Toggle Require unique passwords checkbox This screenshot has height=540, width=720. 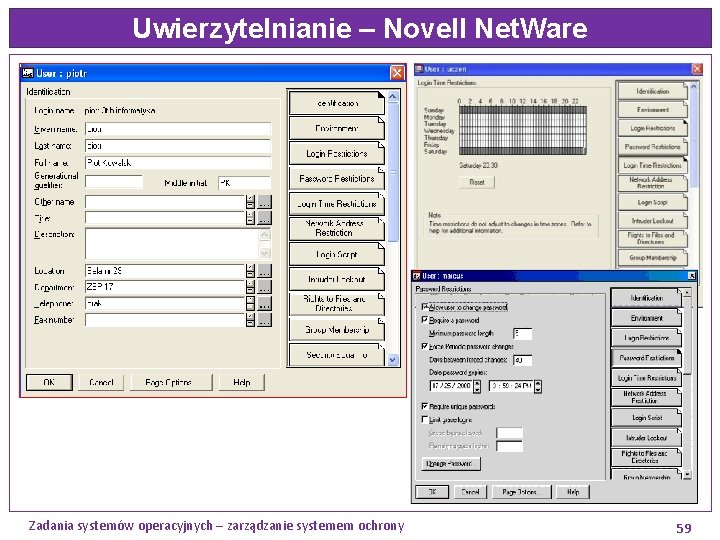425,406
